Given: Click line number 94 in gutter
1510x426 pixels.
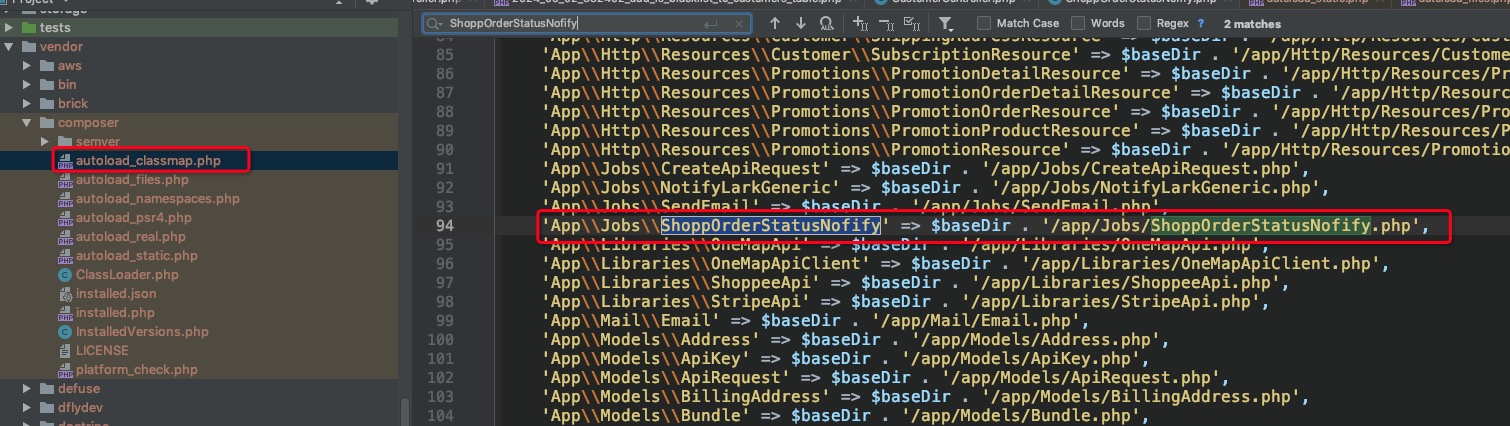Looking at the screenshot, I should [x=443, y=226].
